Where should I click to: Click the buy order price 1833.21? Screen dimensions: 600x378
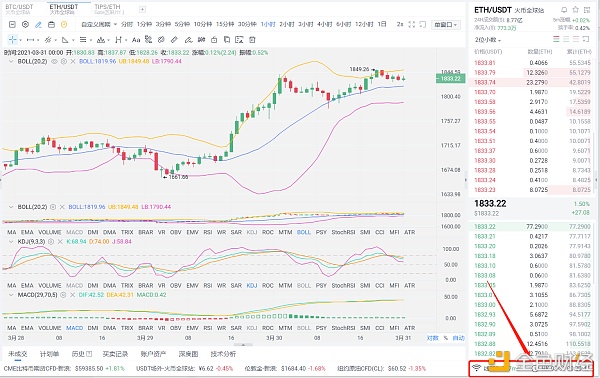pos(484,236)
